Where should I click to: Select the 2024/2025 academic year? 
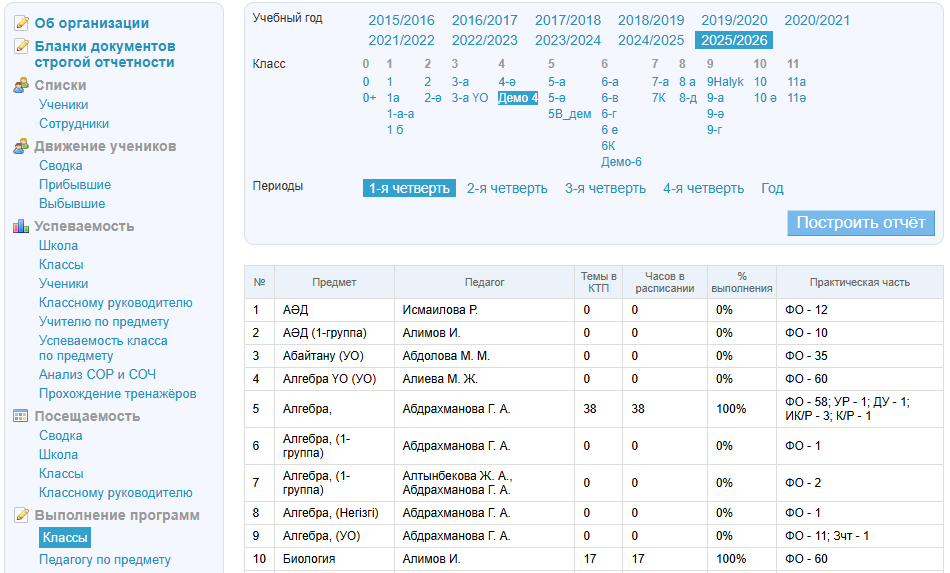coord(651,40)
